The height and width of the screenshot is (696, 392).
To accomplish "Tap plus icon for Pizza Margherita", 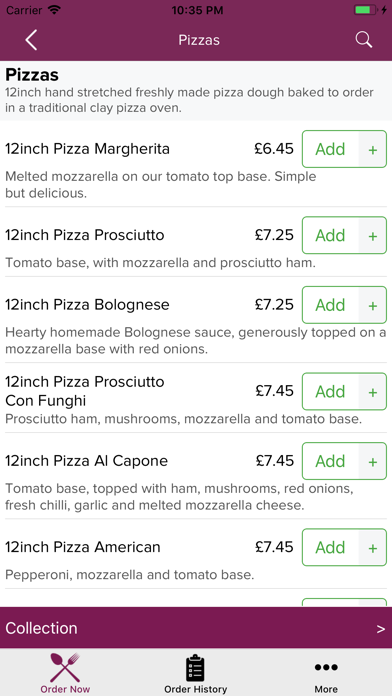I will 373,150.
